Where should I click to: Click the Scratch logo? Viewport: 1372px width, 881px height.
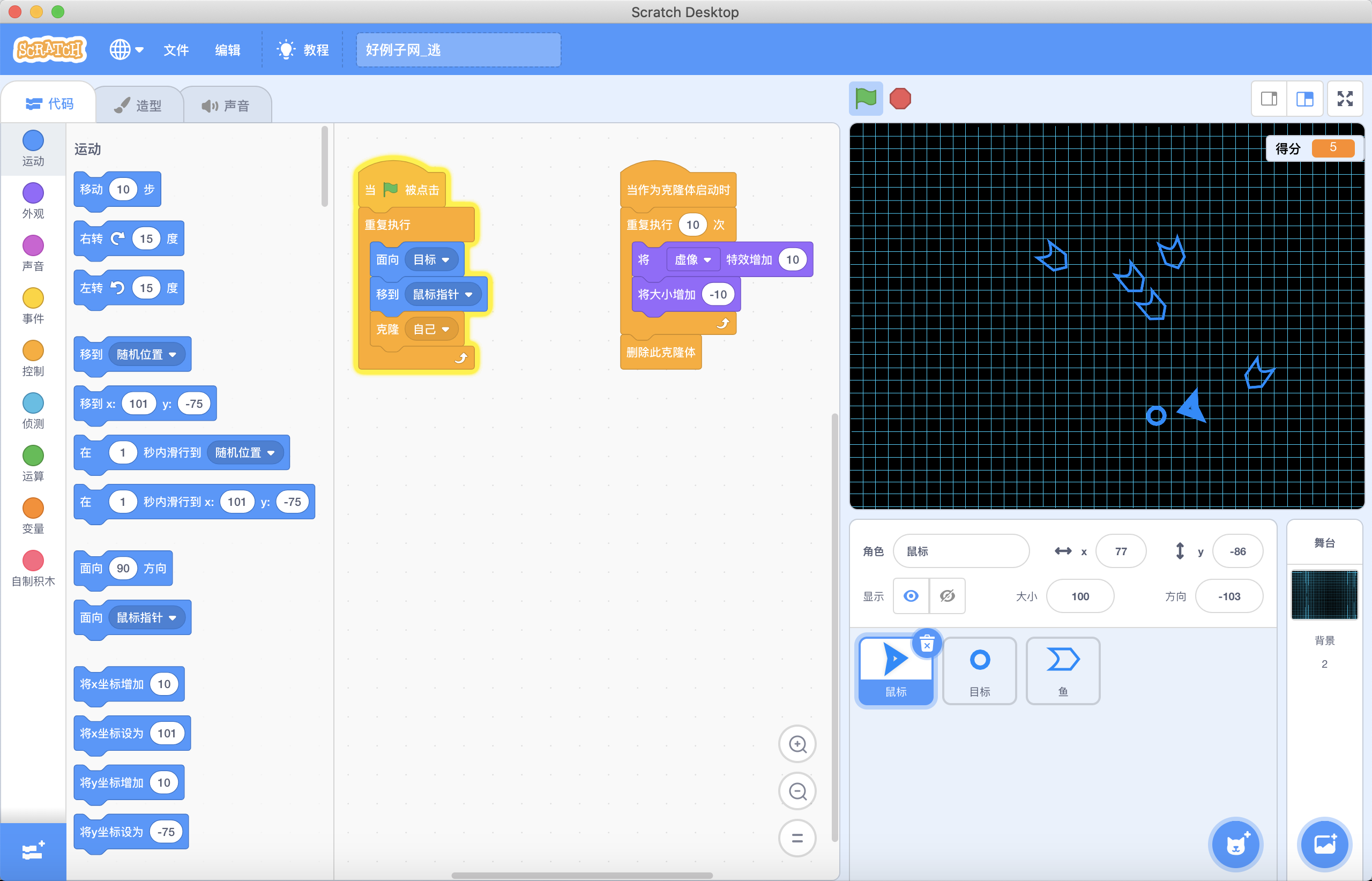50,50
